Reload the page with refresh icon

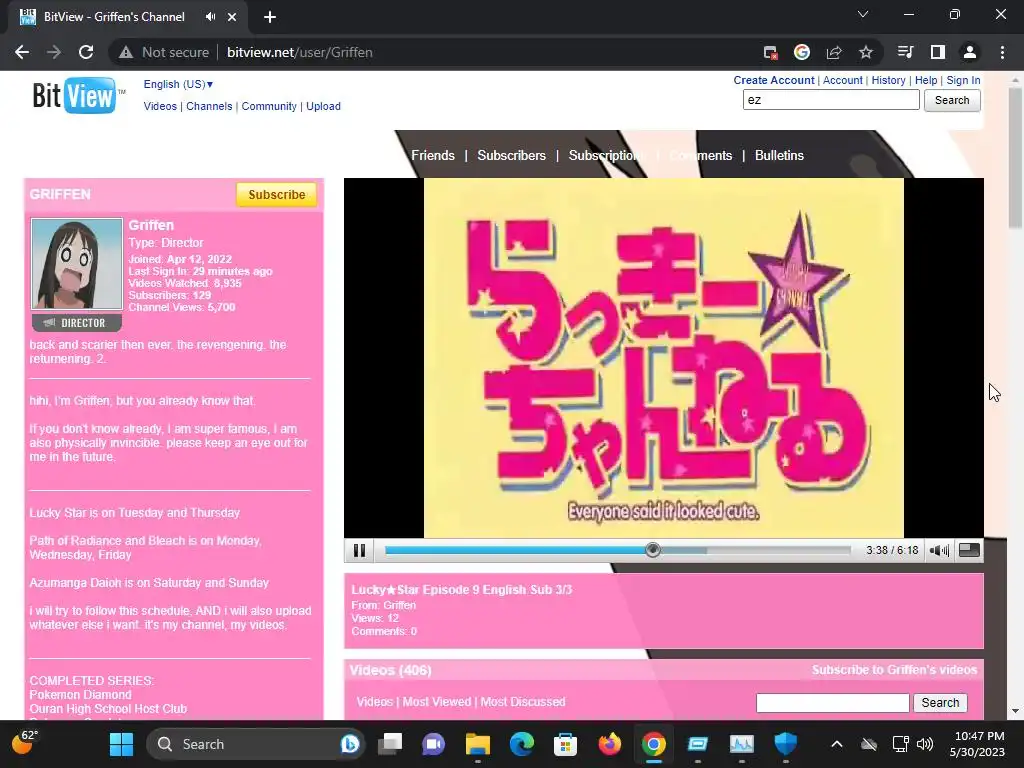(86, 52)
